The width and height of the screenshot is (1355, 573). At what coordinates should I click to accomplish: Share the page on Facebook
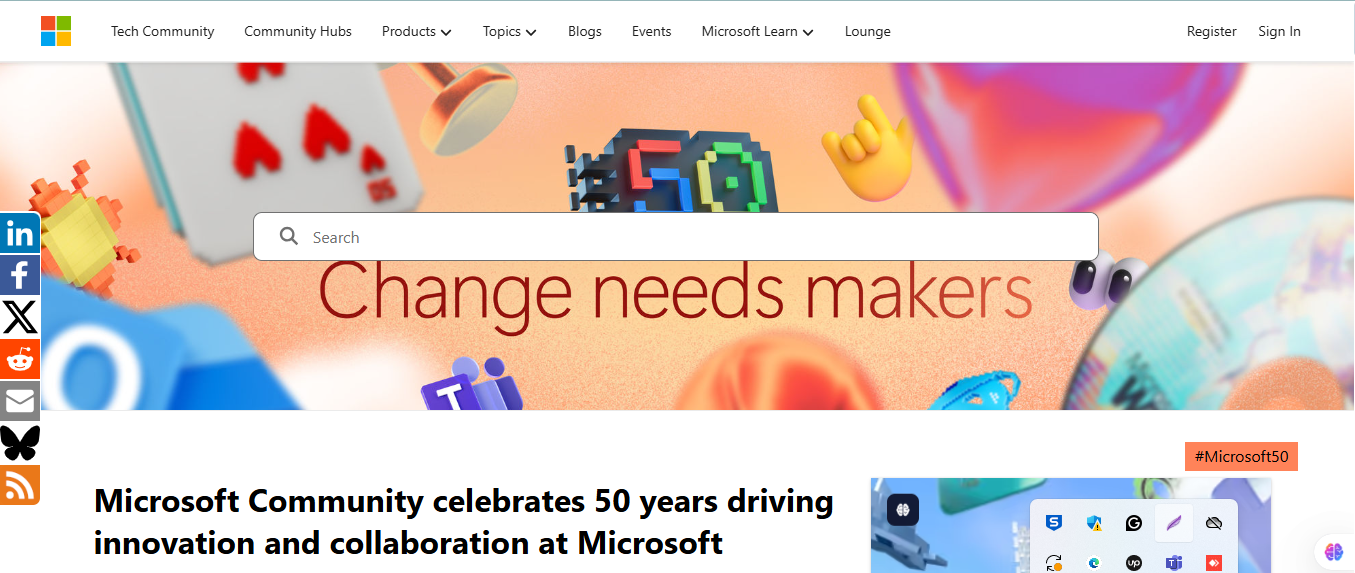[20, 275]
